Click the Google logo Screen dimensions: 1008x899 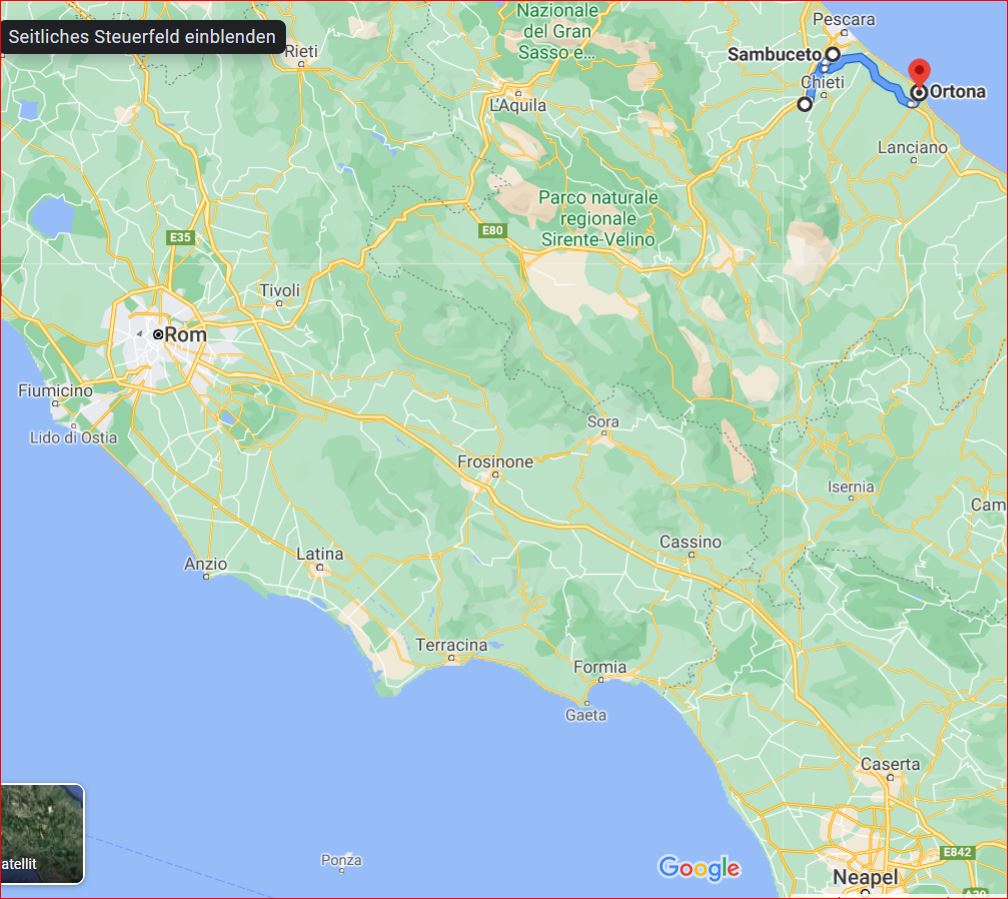(699, 868)
